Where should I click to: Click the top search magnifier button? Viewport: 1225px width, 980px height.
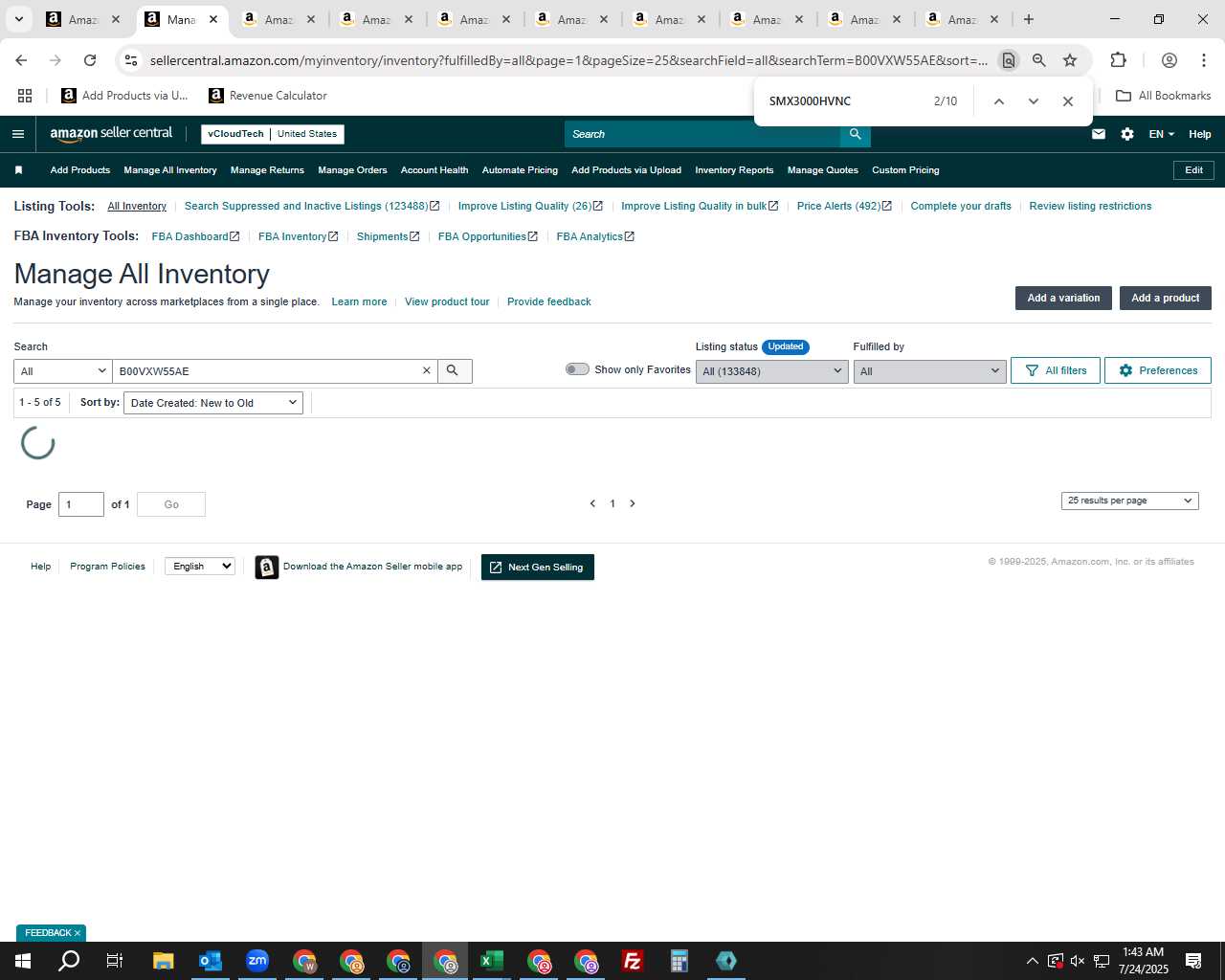pyautogui.click(x=856, y=134)
